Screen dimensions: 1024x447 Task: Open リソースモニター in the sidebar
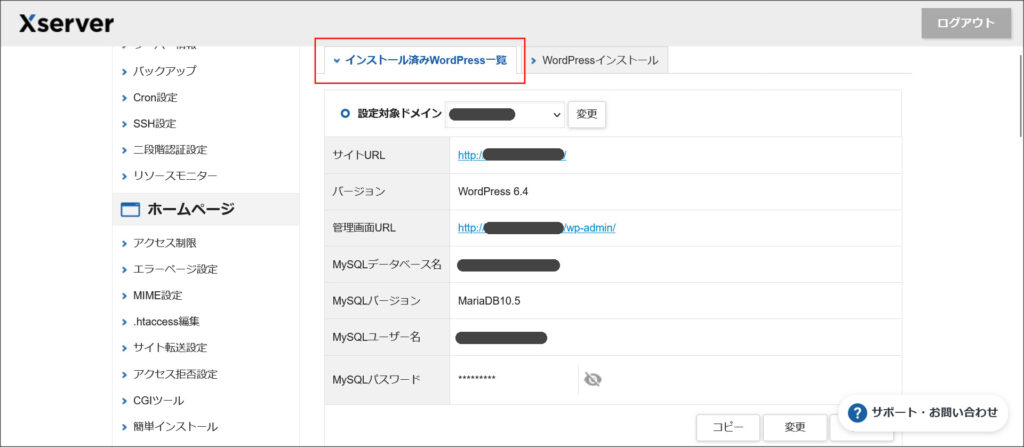(175, 176)
